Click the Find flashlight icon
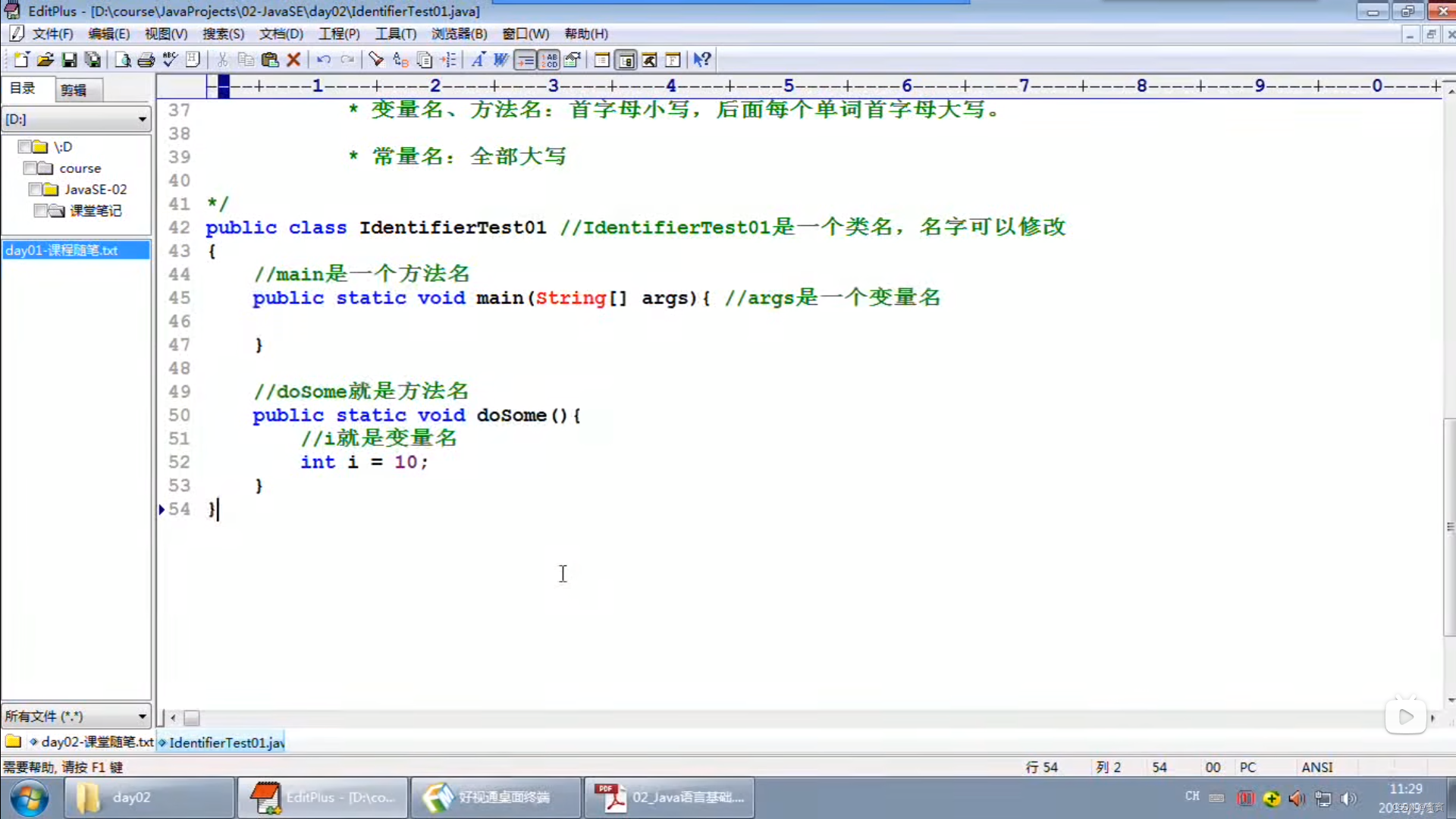Screen dimensions: 1456x819 [x=376, y=60]
